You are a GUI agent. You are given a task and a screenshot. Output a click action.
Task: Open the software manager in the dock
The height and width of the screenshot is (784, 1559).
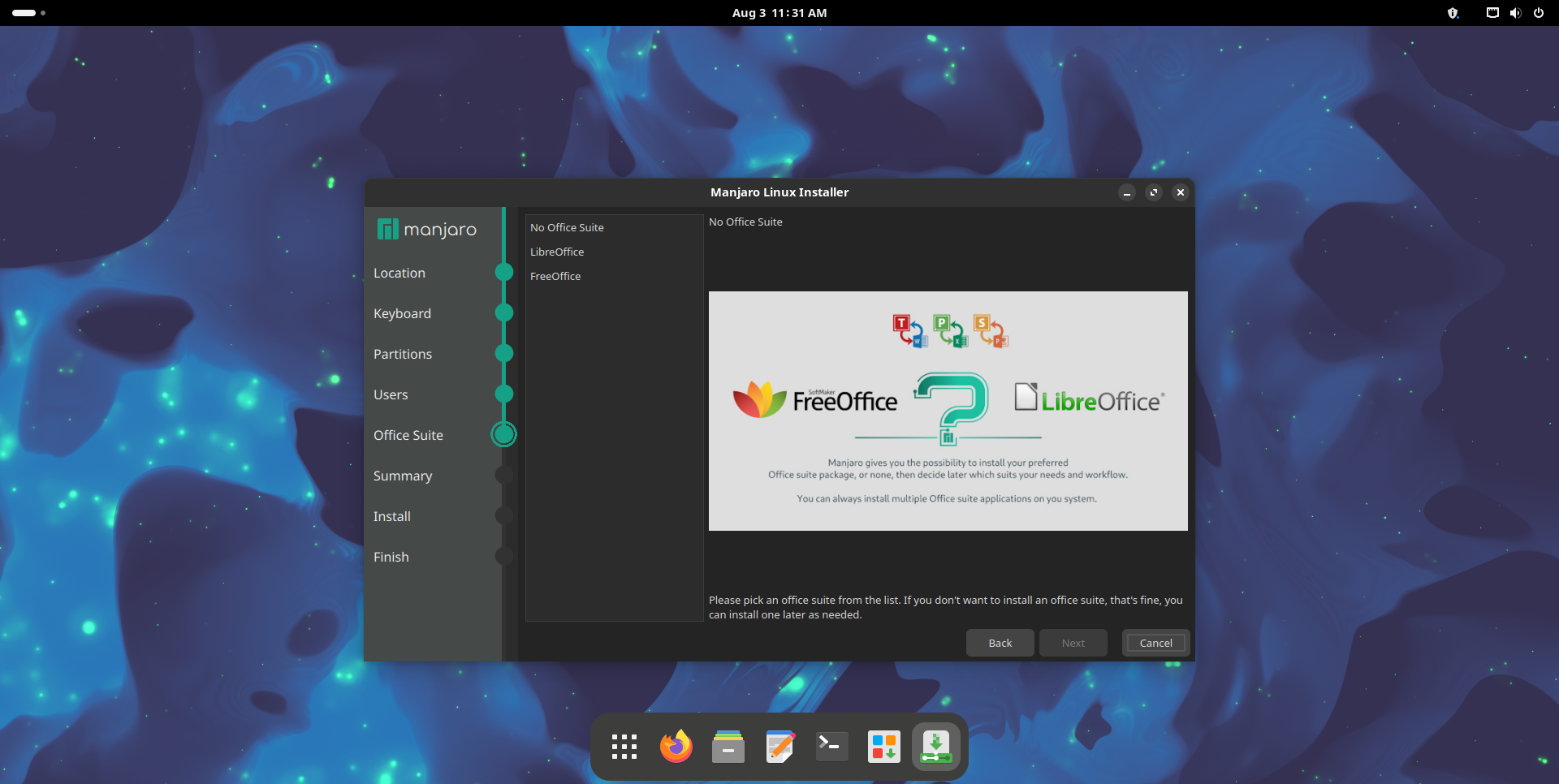[x=884, y=747]
